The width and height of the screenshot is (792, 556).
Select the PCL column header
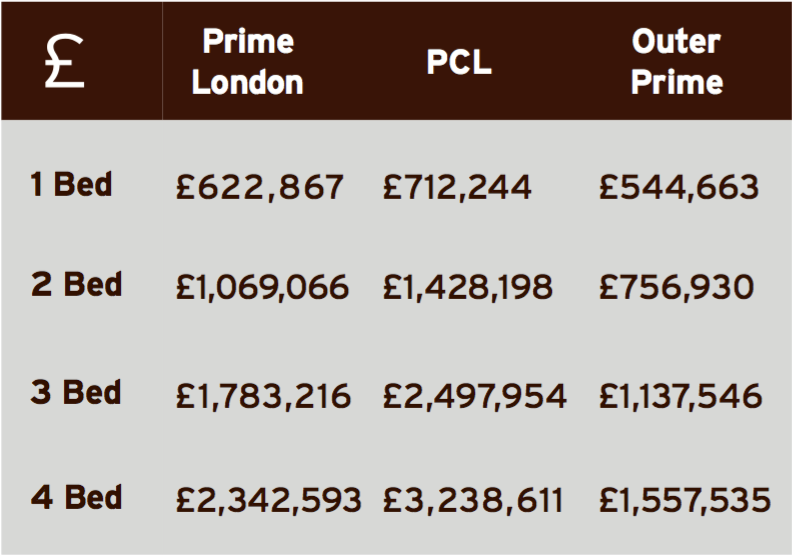(457, 62)
